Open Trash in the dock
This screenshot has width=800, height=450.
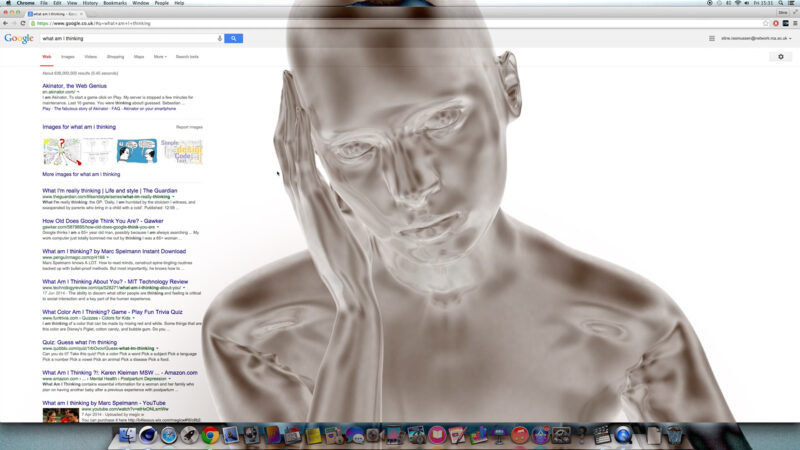pos(674,435)
